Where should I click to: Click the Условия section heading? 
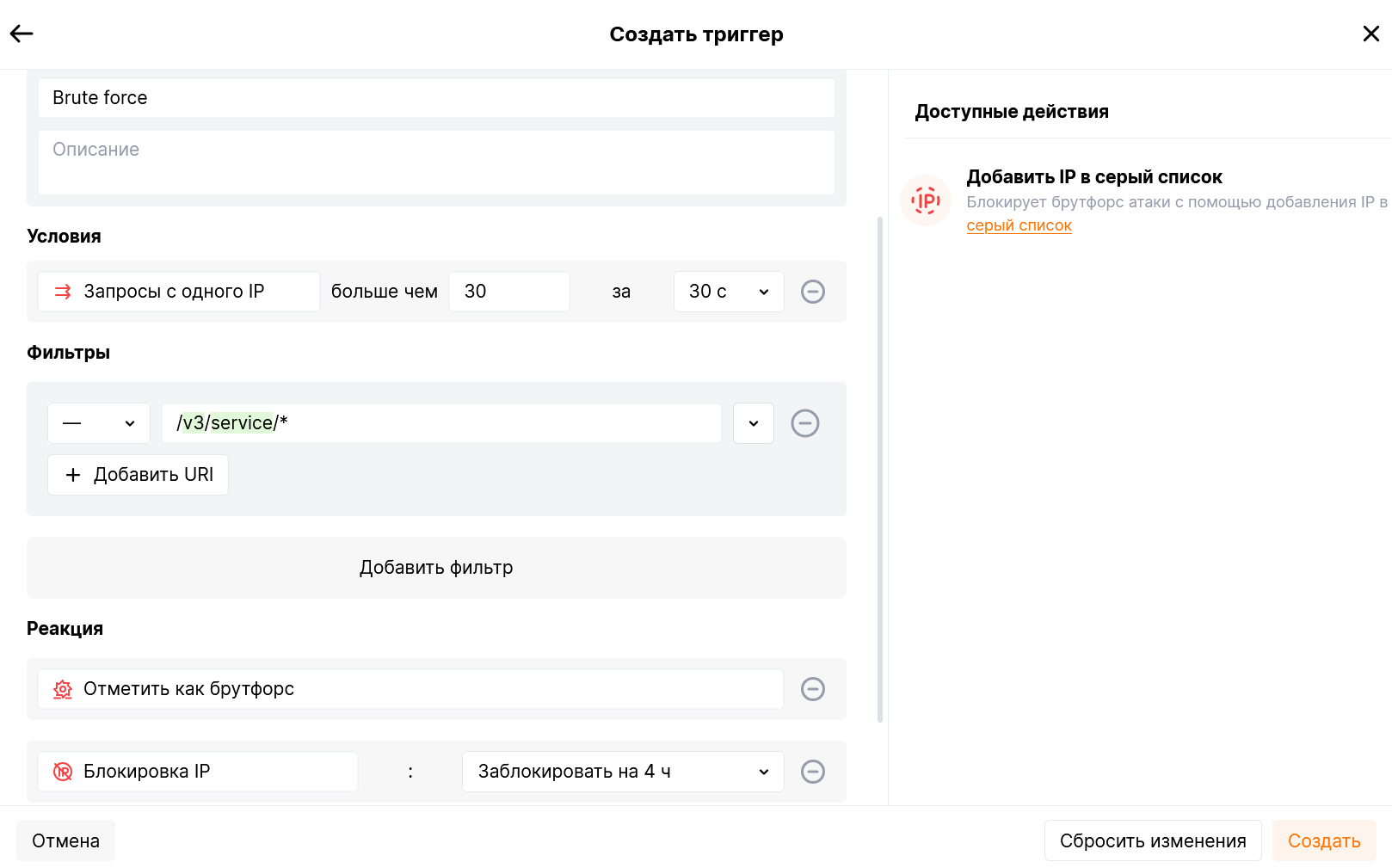click(64, 237)
